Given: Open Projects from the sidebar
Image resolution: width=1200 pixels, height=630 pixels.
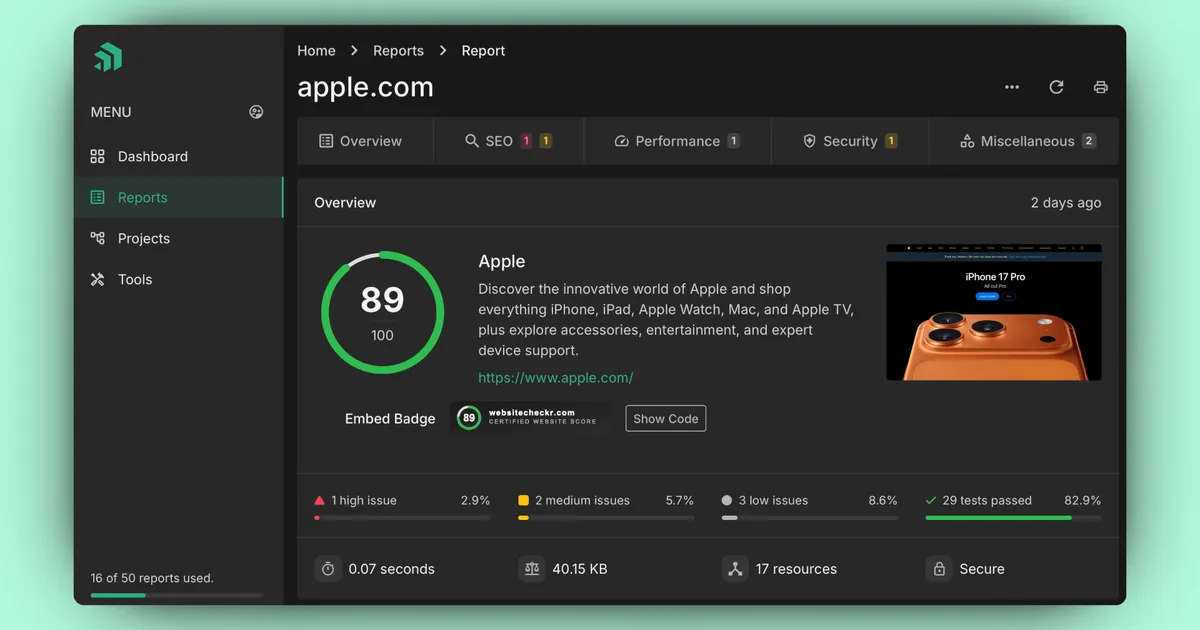Looking at the screenshot, I should click(143, 238).
